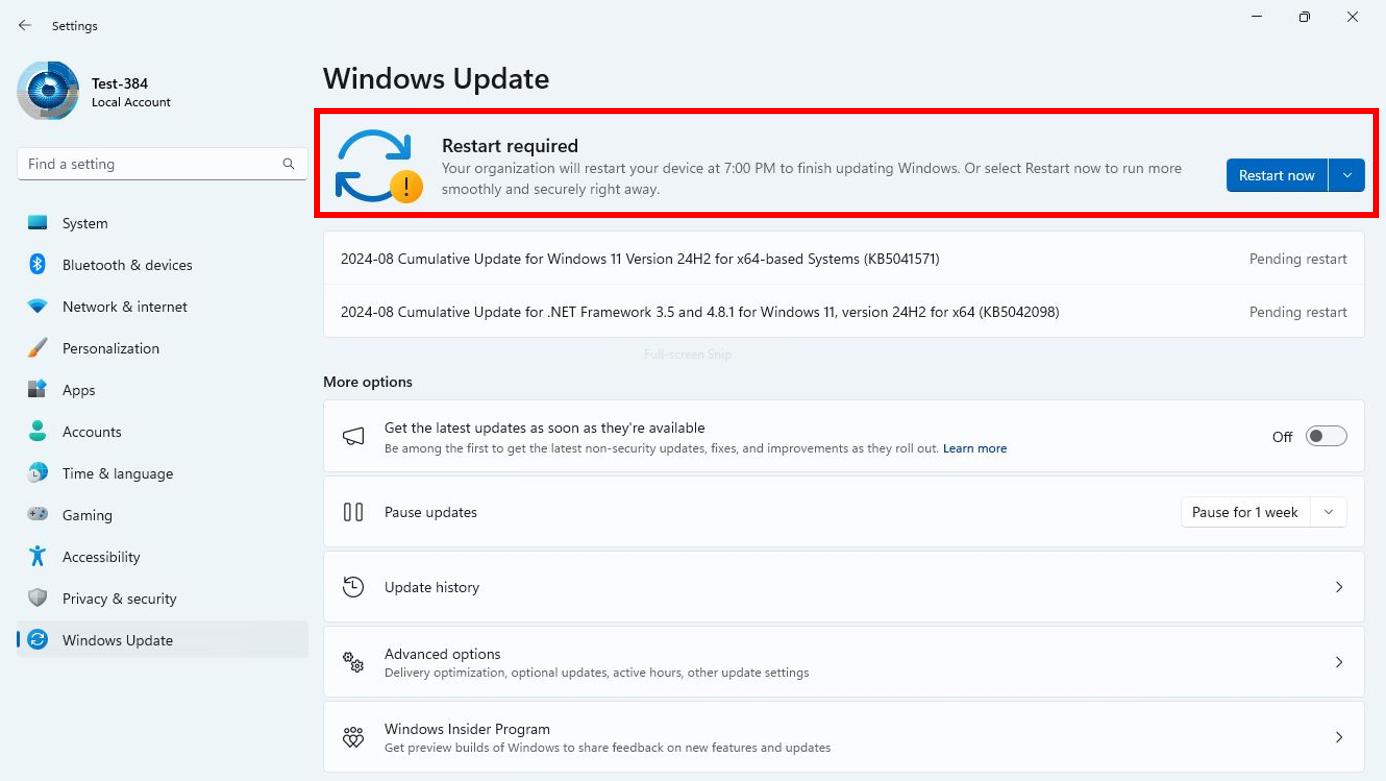Open the Windows Insider Program row
This screenshot has height=781, width=1386.
point(844,737)
